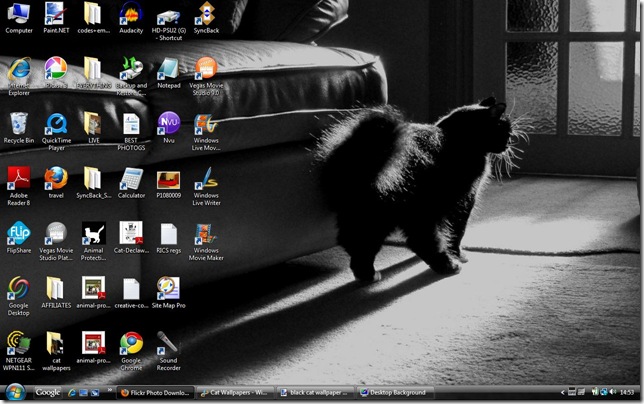The height and width of the screenshot is (404, 644).
Task: Open the FlipShare application icon
Action: tap(18, 234)
